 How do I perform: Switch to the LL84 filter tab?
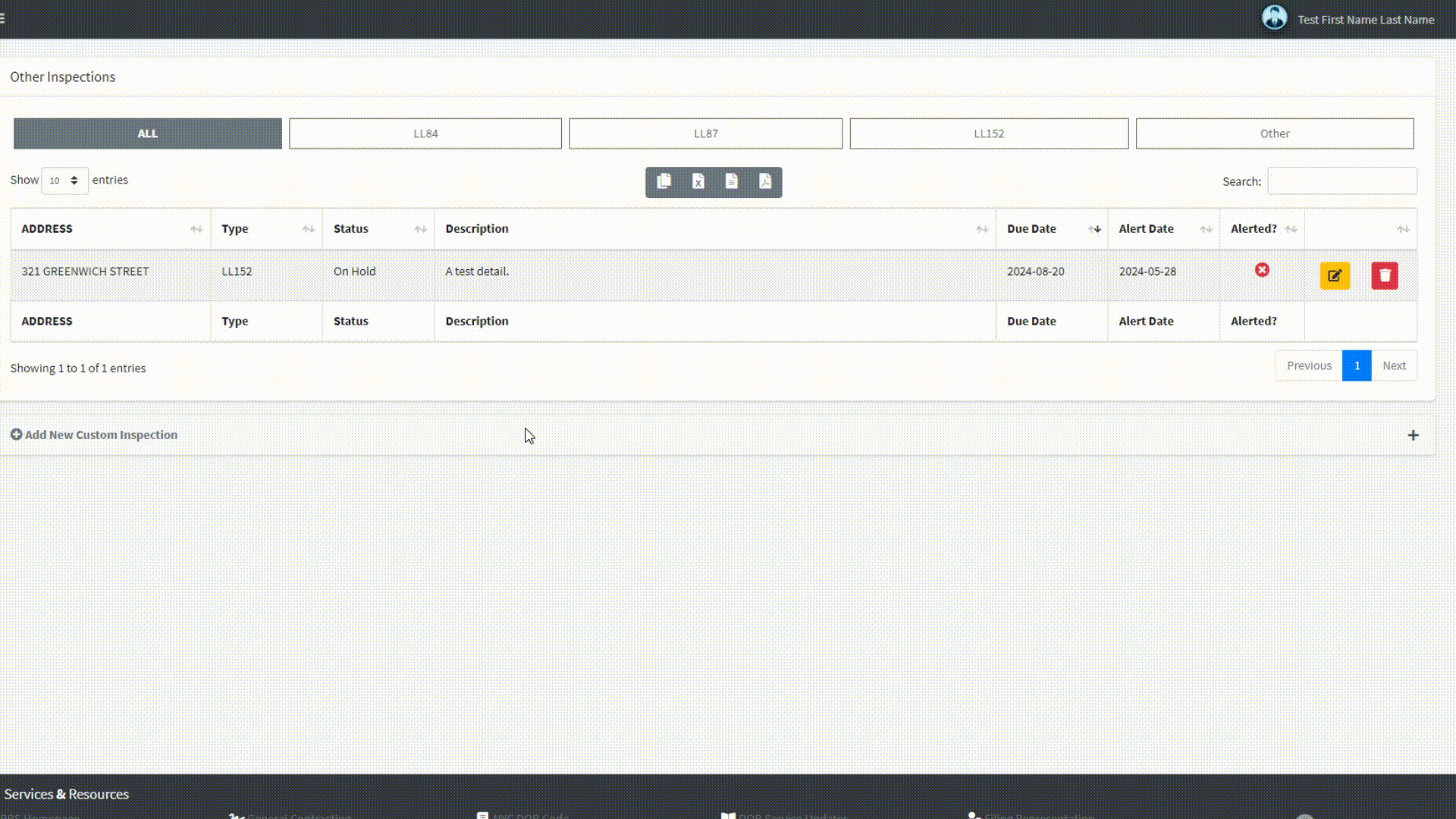coord(425,133)
